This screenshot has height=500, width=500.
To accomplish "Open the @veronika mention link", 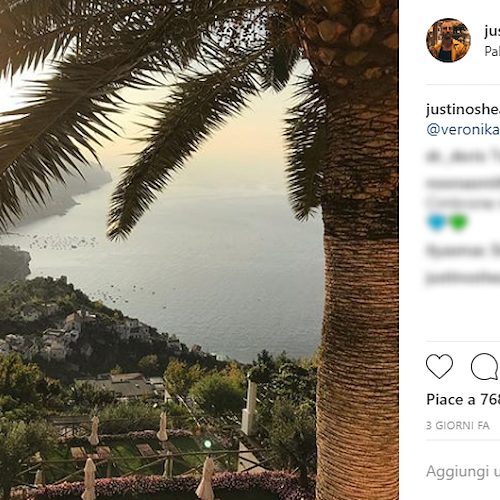I will click(463, 130).
